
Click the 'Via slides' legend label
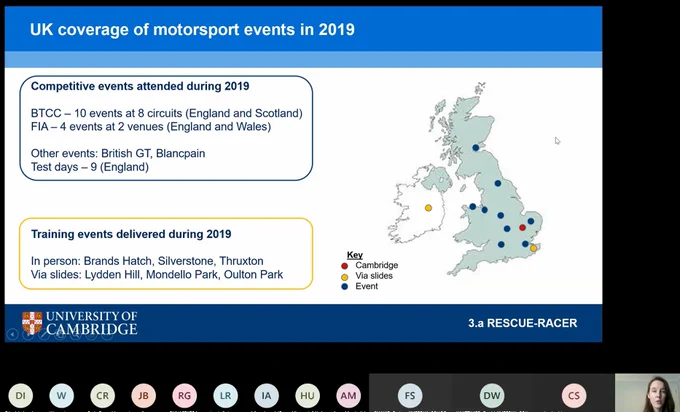click(x=374, y=276)
